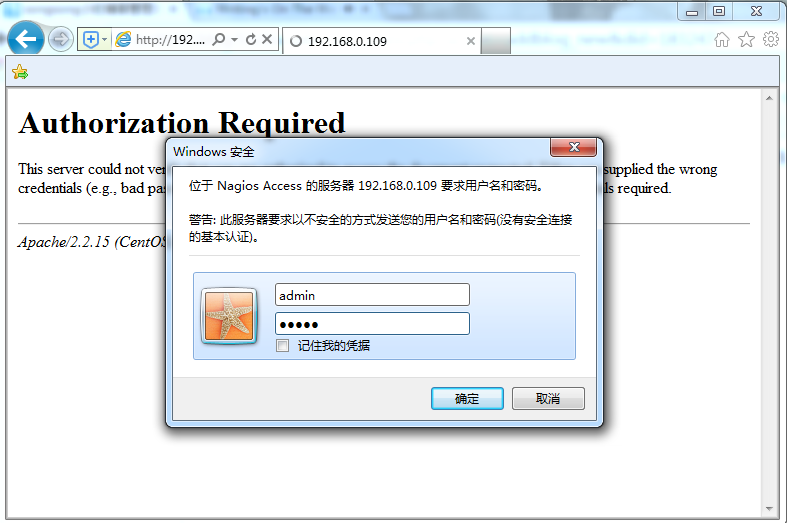Click the 取消 button
Viewport: 787px width, 523px height.
[x=548, y=399]
